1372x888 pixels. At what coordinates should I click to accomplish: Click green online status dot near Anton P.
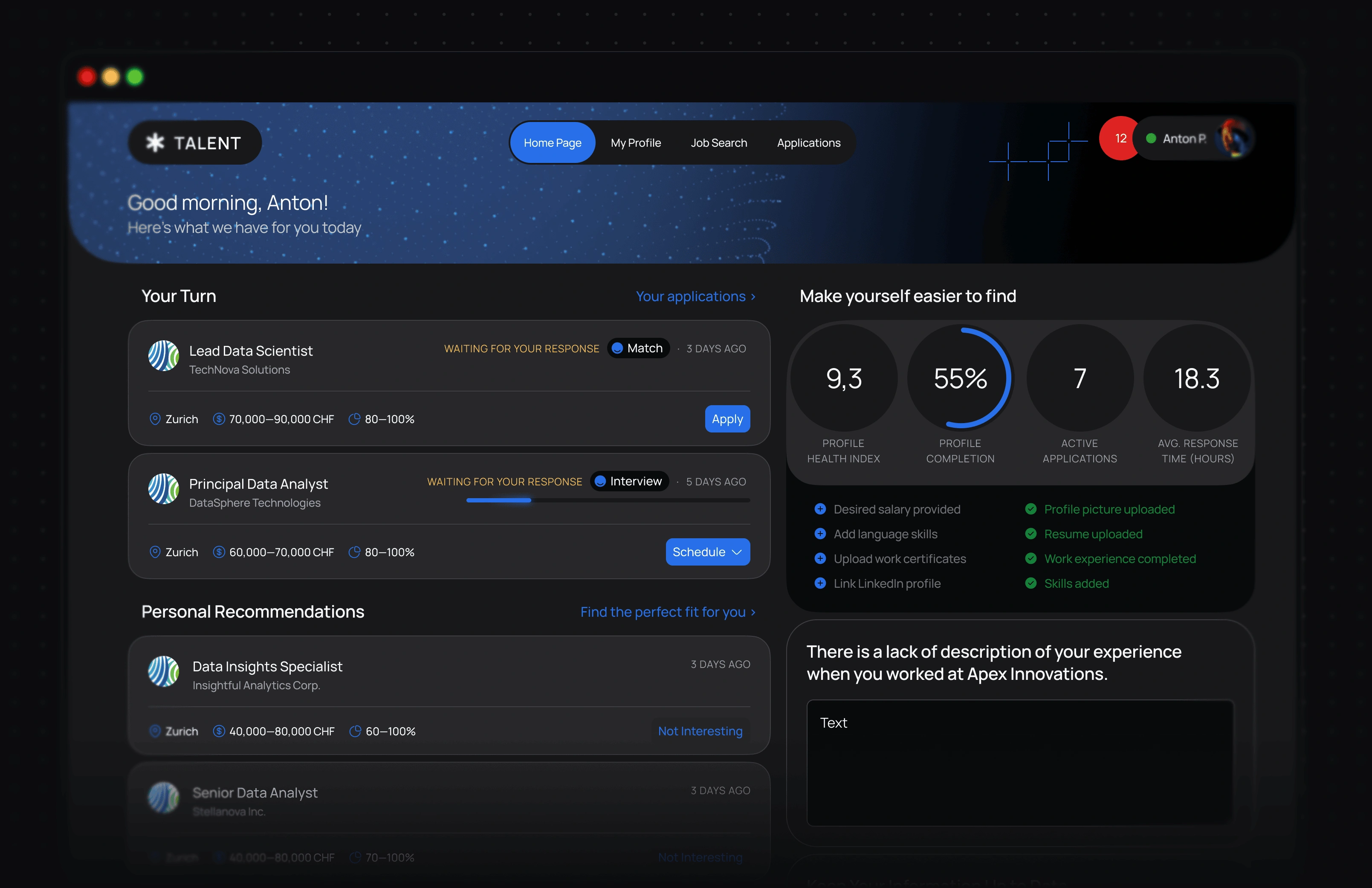click(1151, 138)
